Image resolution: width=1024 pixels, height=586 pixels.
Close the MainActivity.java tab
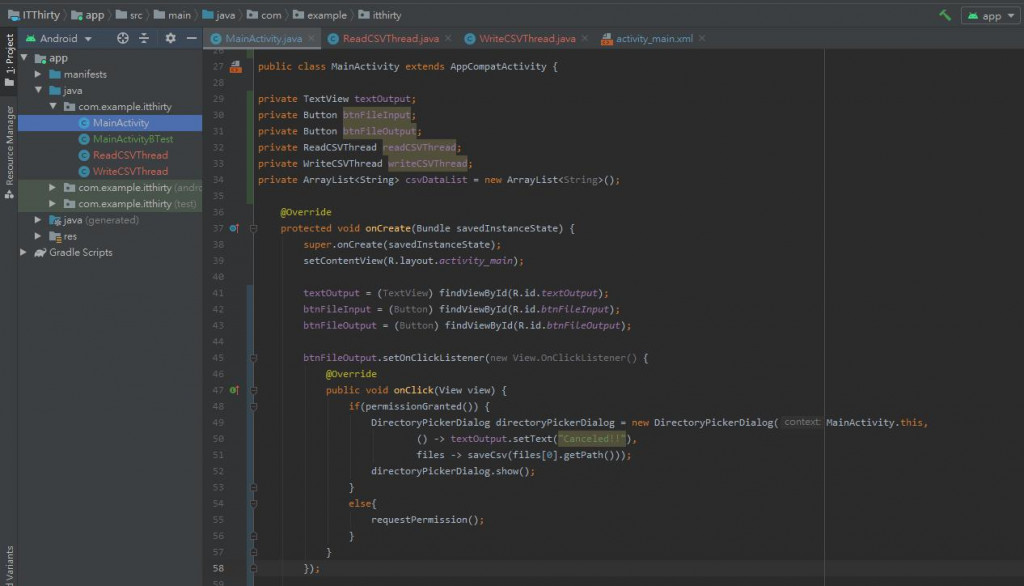(310, 39)
